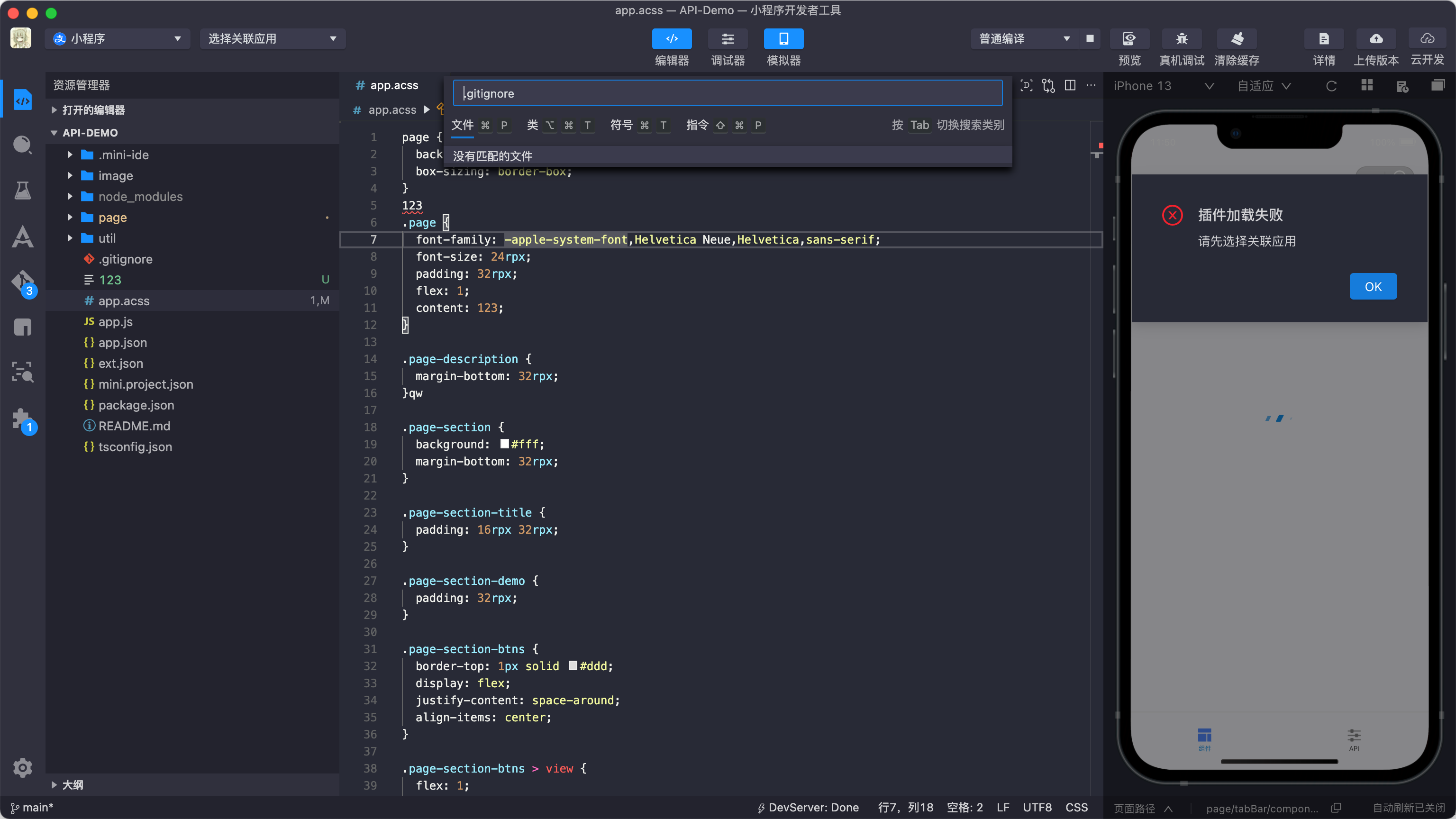Open the Explorer icon in the sidebar

[23, 100]
